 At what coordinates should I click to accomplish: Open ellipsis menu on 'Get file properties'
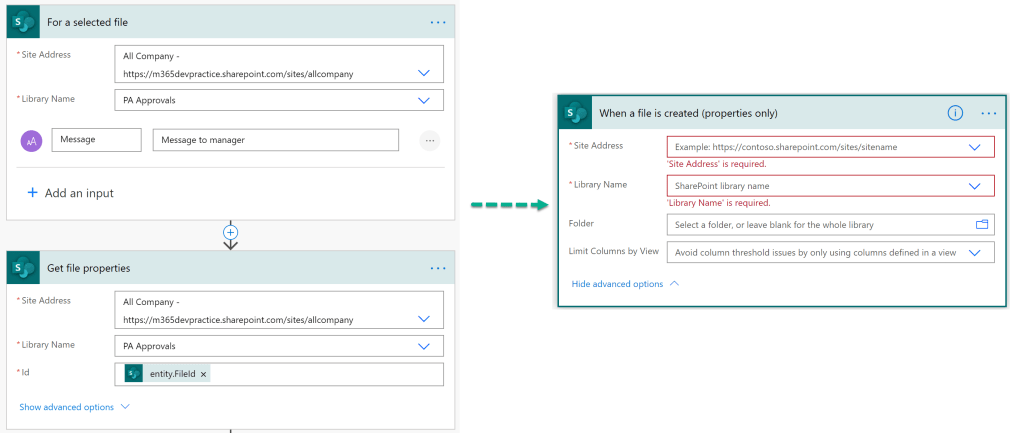coord(438,268)
